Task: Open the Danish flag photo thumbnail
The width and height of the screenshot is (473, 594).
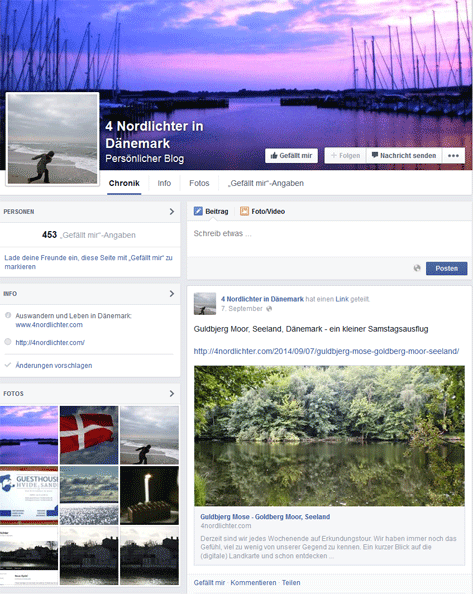Action: (89, 435)
